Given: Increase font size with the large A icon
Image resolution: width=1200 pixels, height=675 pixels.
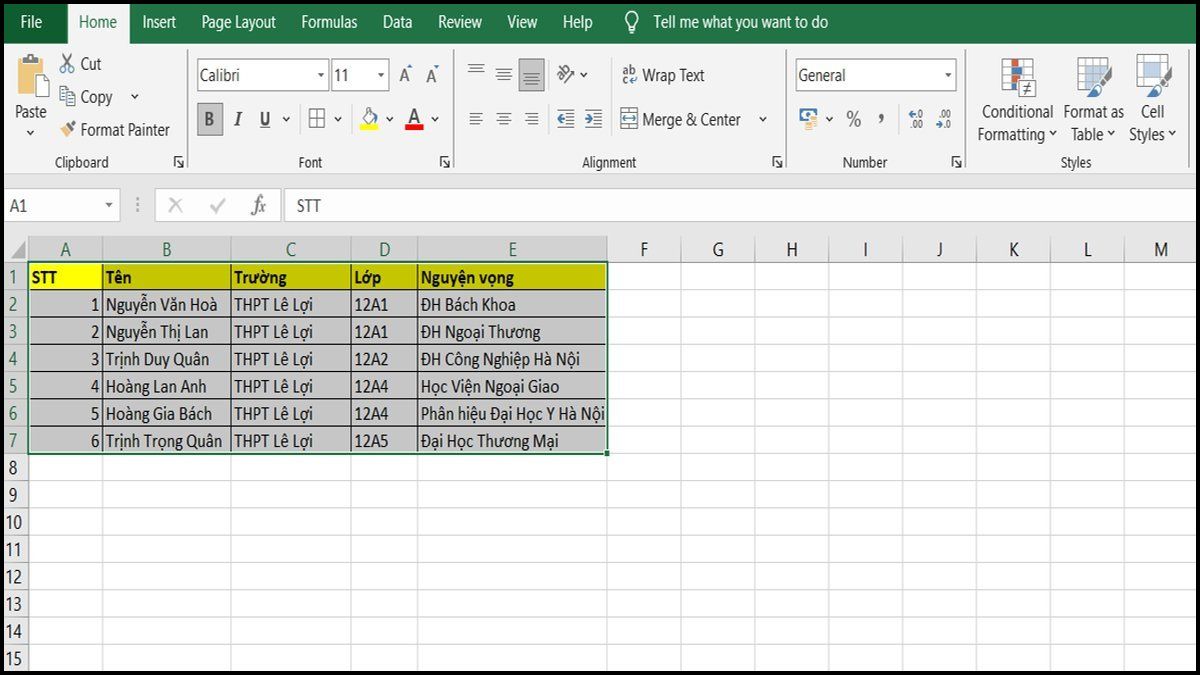Looking at the screenshot, I should coord(405,75).
